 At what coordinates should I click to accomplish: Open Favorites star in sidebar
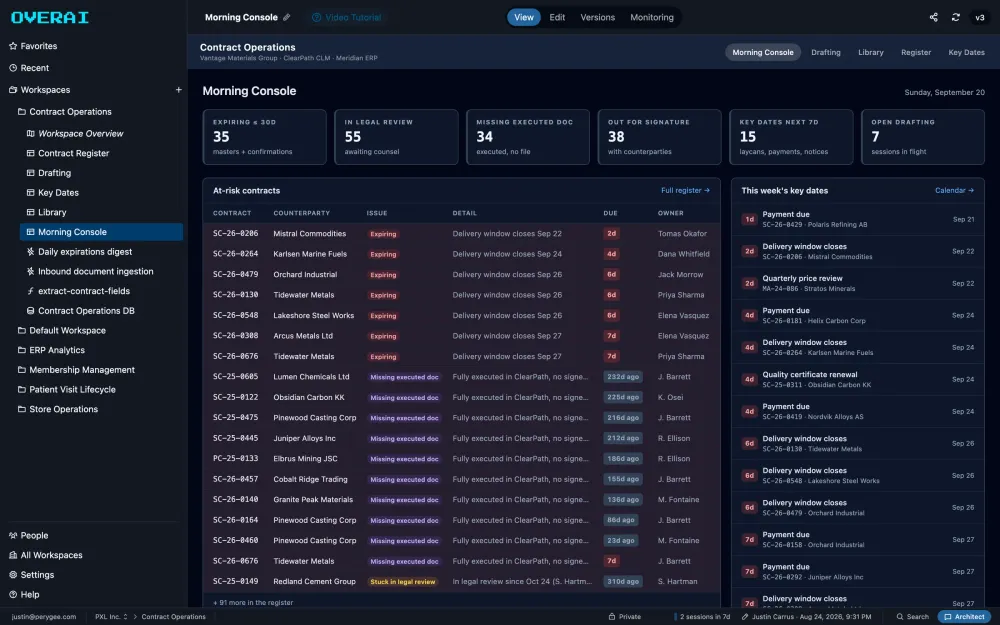pos(33,46)
